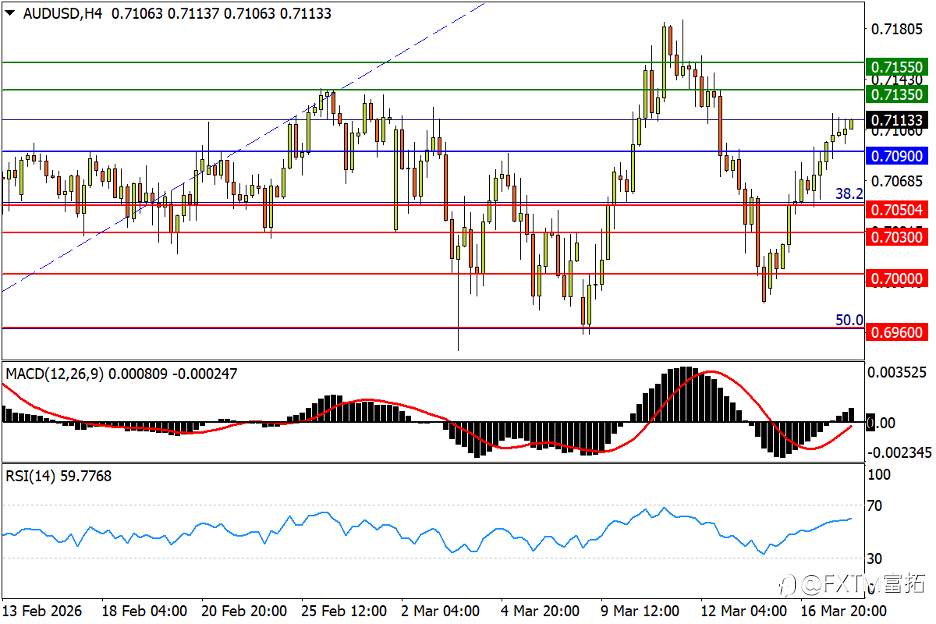Select the blue 0.70900 price level label

coord(896,156)
